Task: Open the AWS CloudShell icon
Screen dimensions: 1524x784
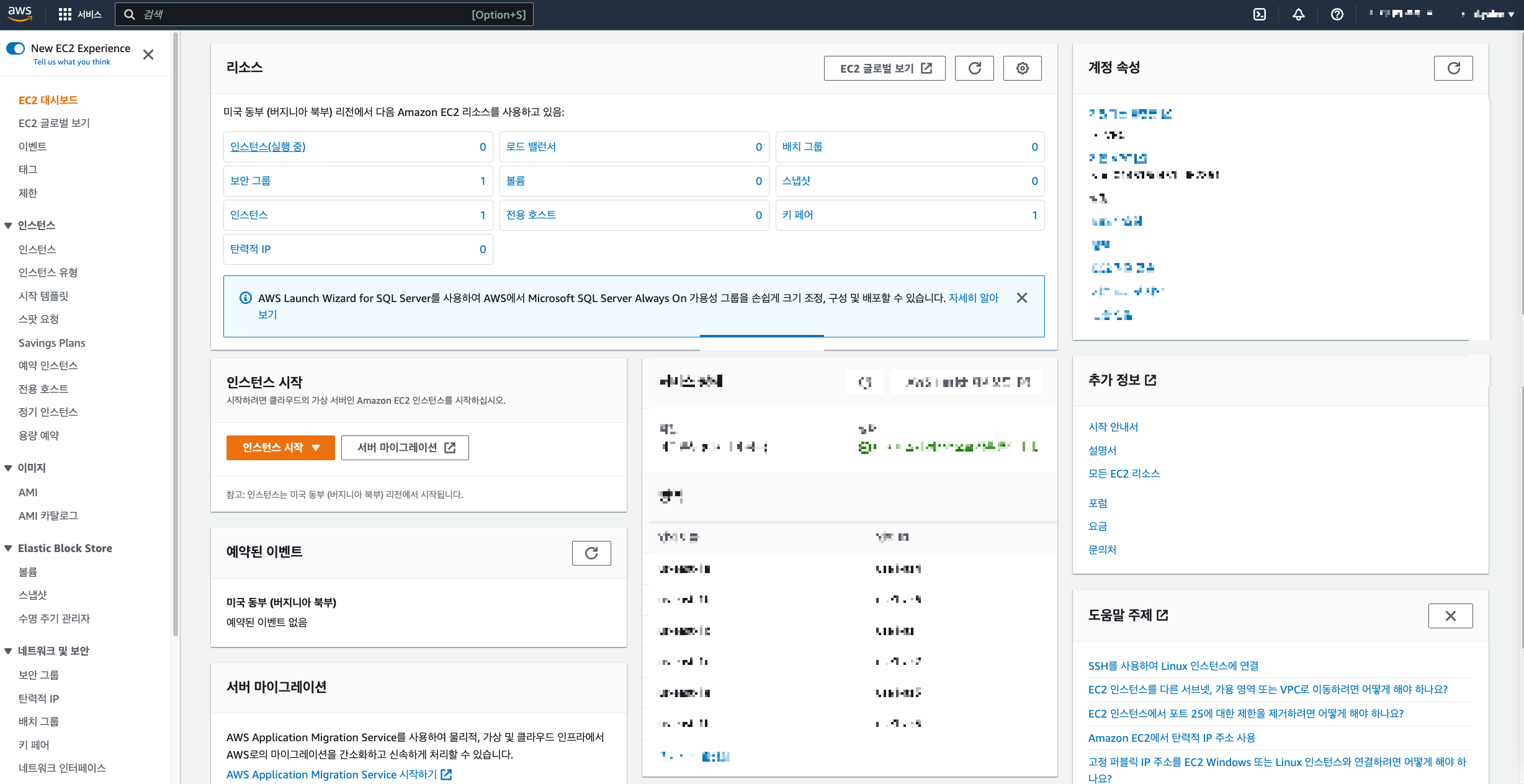Action: [x=1260, y=14]
